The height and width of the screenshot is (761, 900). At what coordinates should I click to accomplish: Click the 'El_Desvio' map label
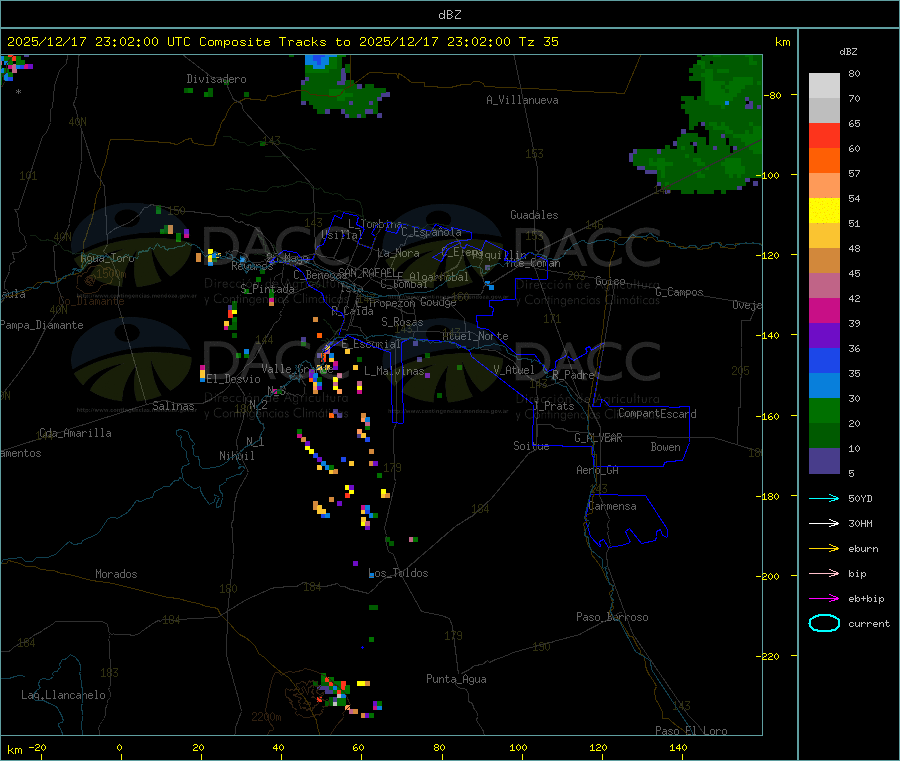point(234,379)
